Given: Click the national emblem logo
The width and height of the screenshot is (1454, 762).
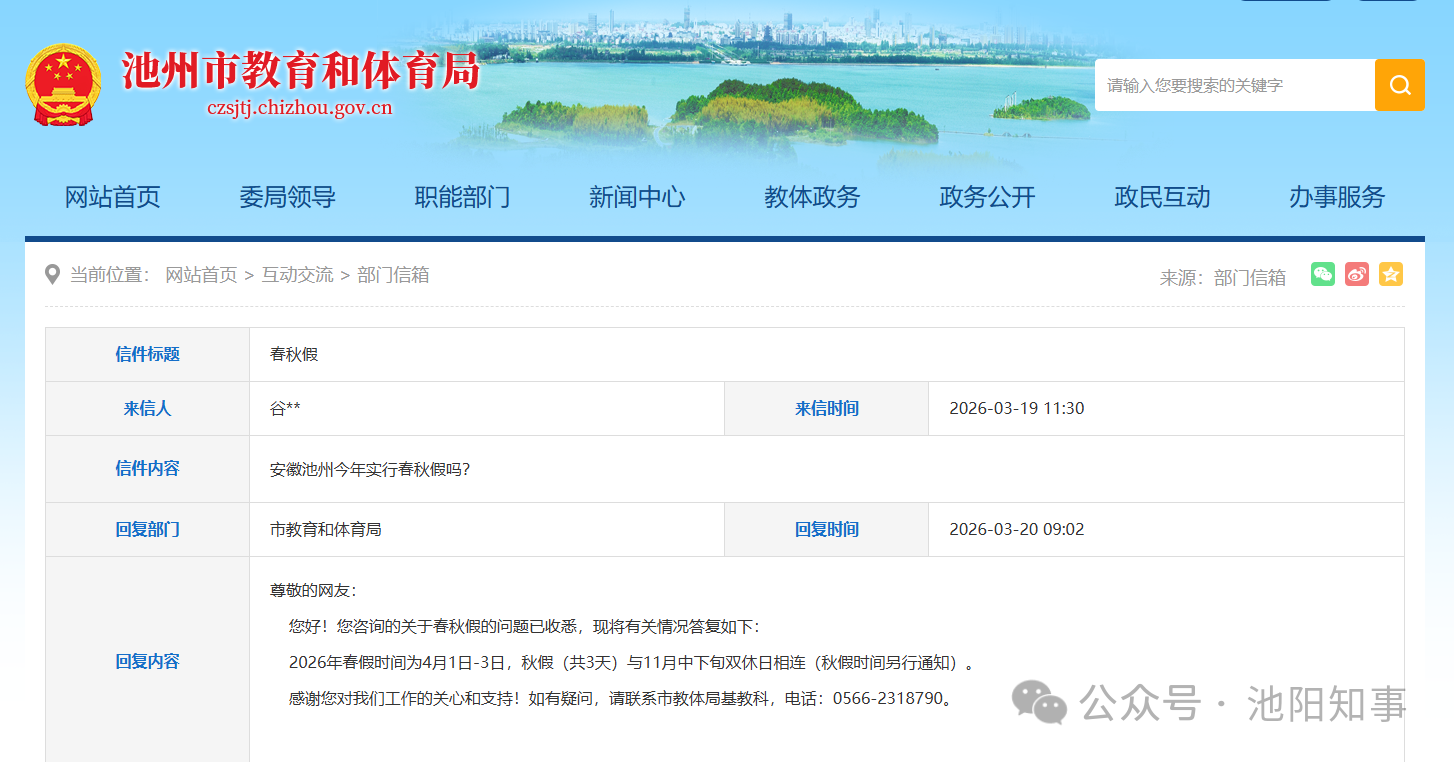Looking at the screenshot, I should (63, 85).
